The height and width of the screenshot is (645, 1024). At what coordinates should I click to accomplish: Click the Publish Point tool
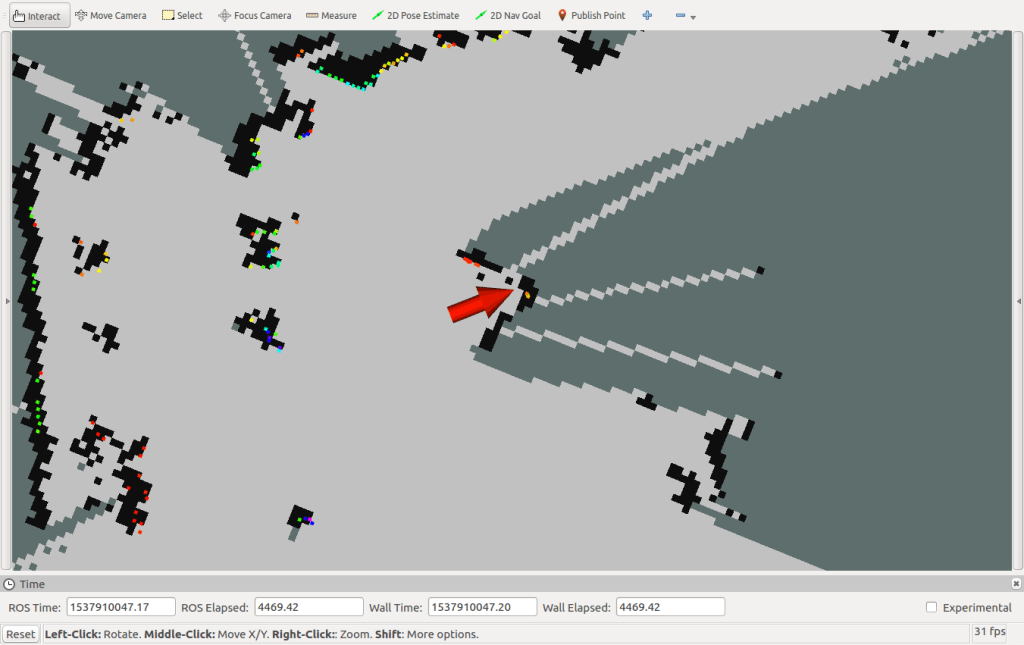pyautogui.click(x=590, y=16)
